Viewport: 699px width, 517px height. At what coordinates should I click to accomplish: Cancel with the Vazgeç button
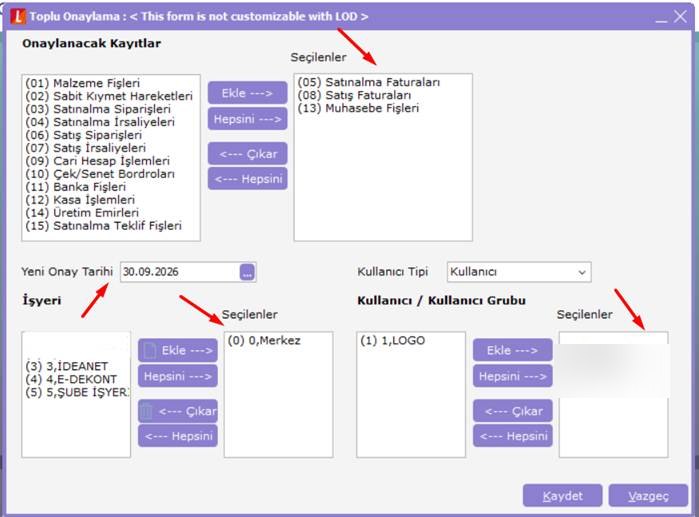tap(648, 496)
